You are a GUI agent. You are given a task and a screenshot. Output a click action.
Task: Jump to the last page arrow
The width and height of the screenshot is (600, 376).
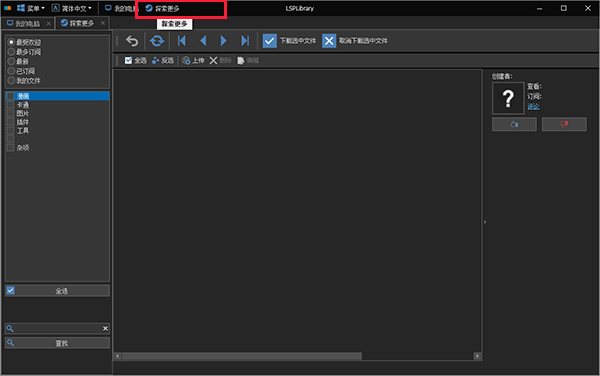[245, 41]
